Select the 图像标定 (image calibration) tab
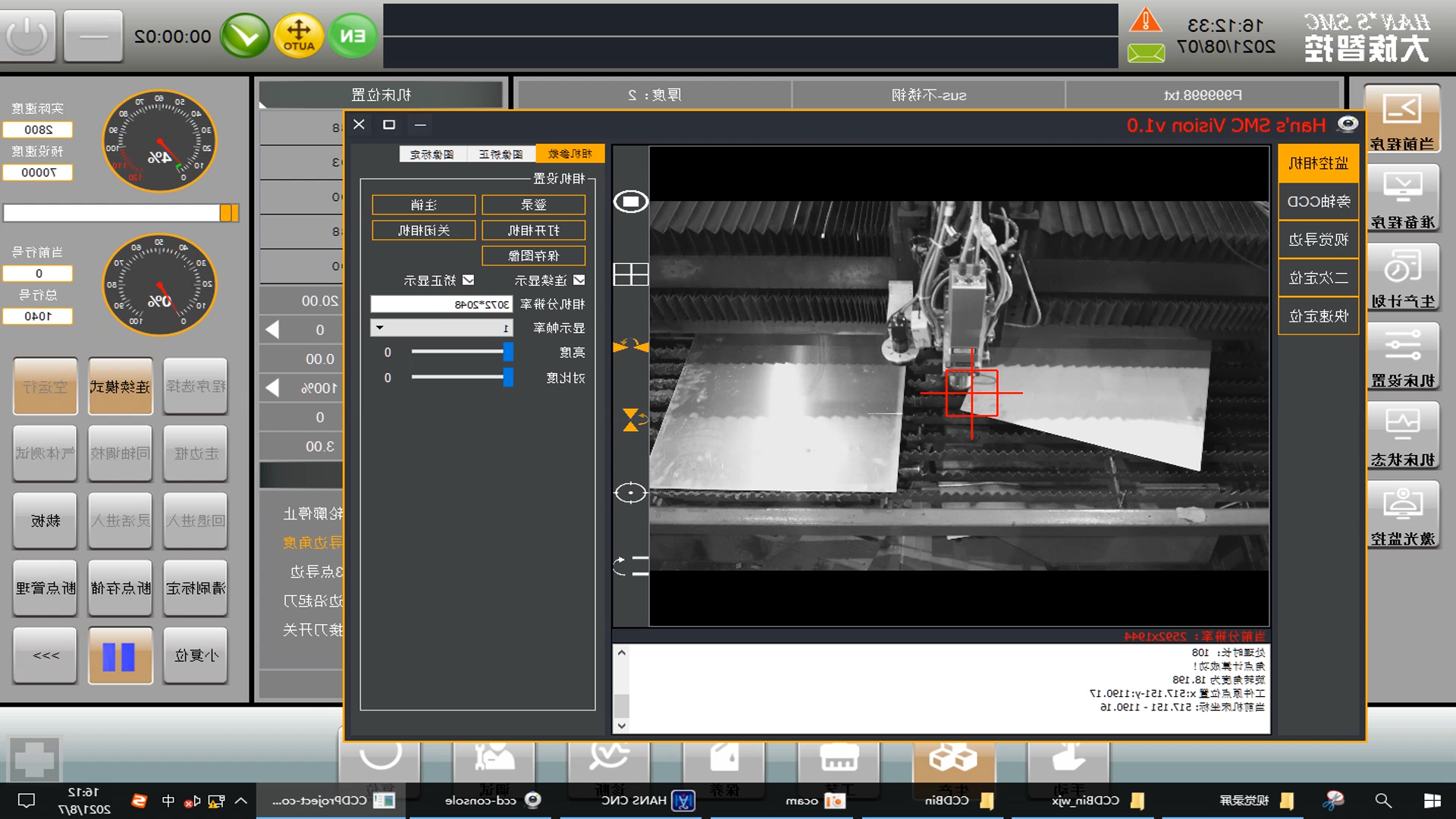The image size is (1456, 819). click(x=431, y=154)
